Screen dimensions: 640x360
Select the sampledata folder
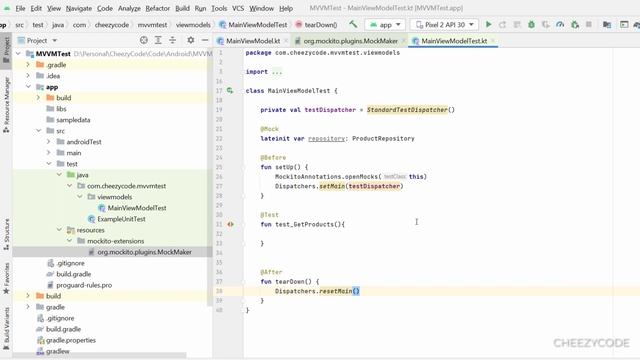click(73, 120)
